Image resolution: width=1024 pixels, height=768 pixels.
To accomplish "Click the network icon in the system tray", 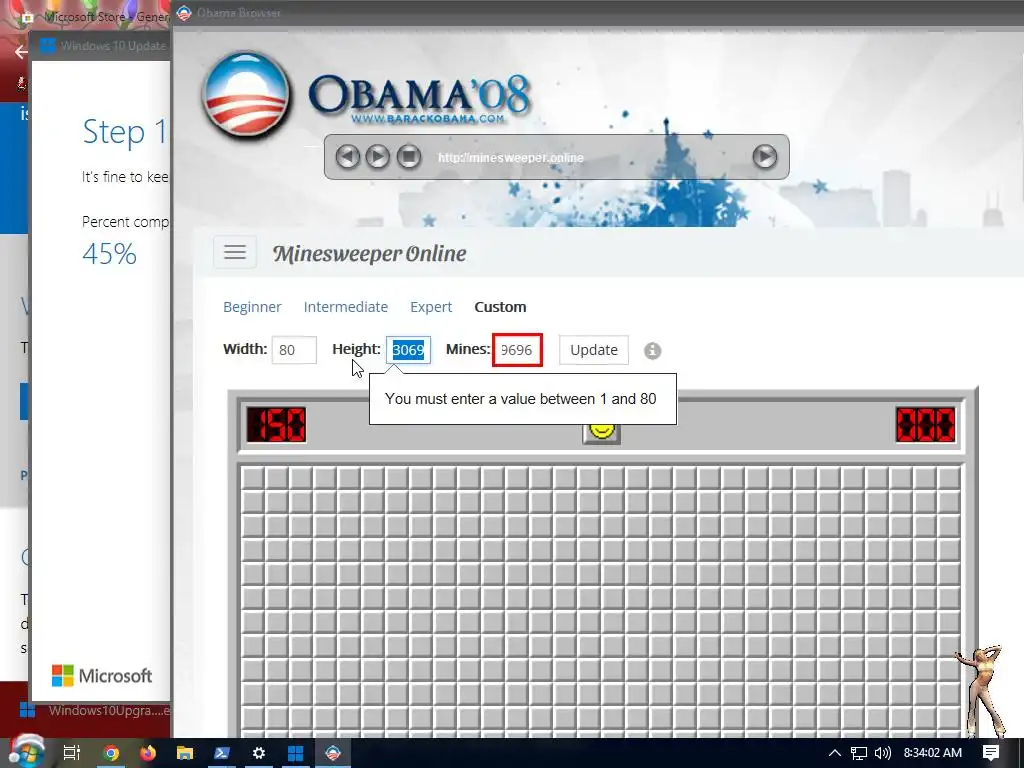I will 859,754.
